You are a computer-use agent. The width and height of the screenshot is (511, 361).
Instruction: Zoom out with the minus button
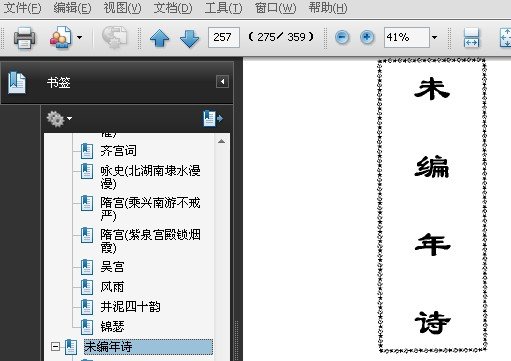[x=342, y=37]
